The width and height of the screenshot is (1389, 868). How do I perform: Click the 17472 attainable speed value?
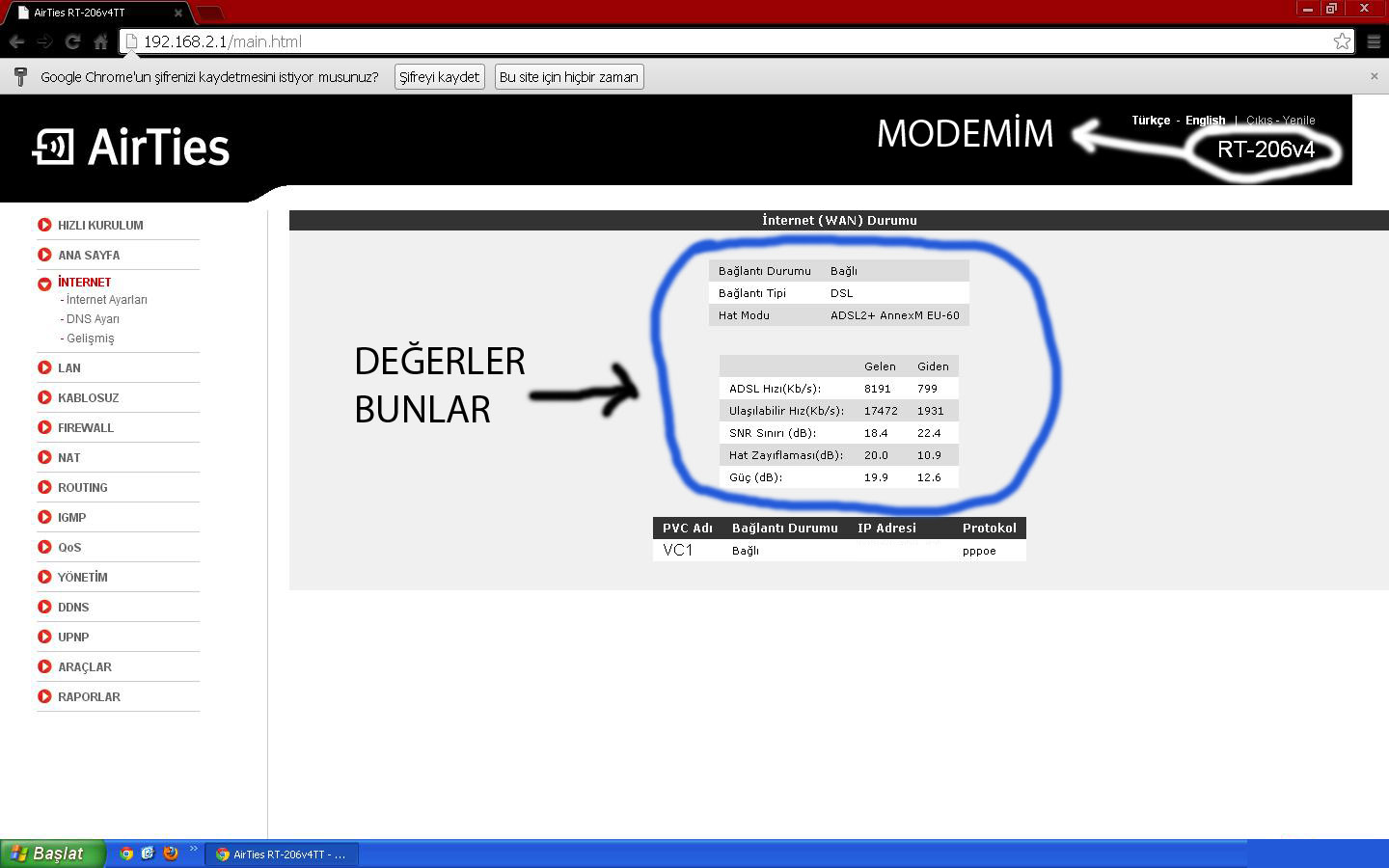click(x=881, y=411)
